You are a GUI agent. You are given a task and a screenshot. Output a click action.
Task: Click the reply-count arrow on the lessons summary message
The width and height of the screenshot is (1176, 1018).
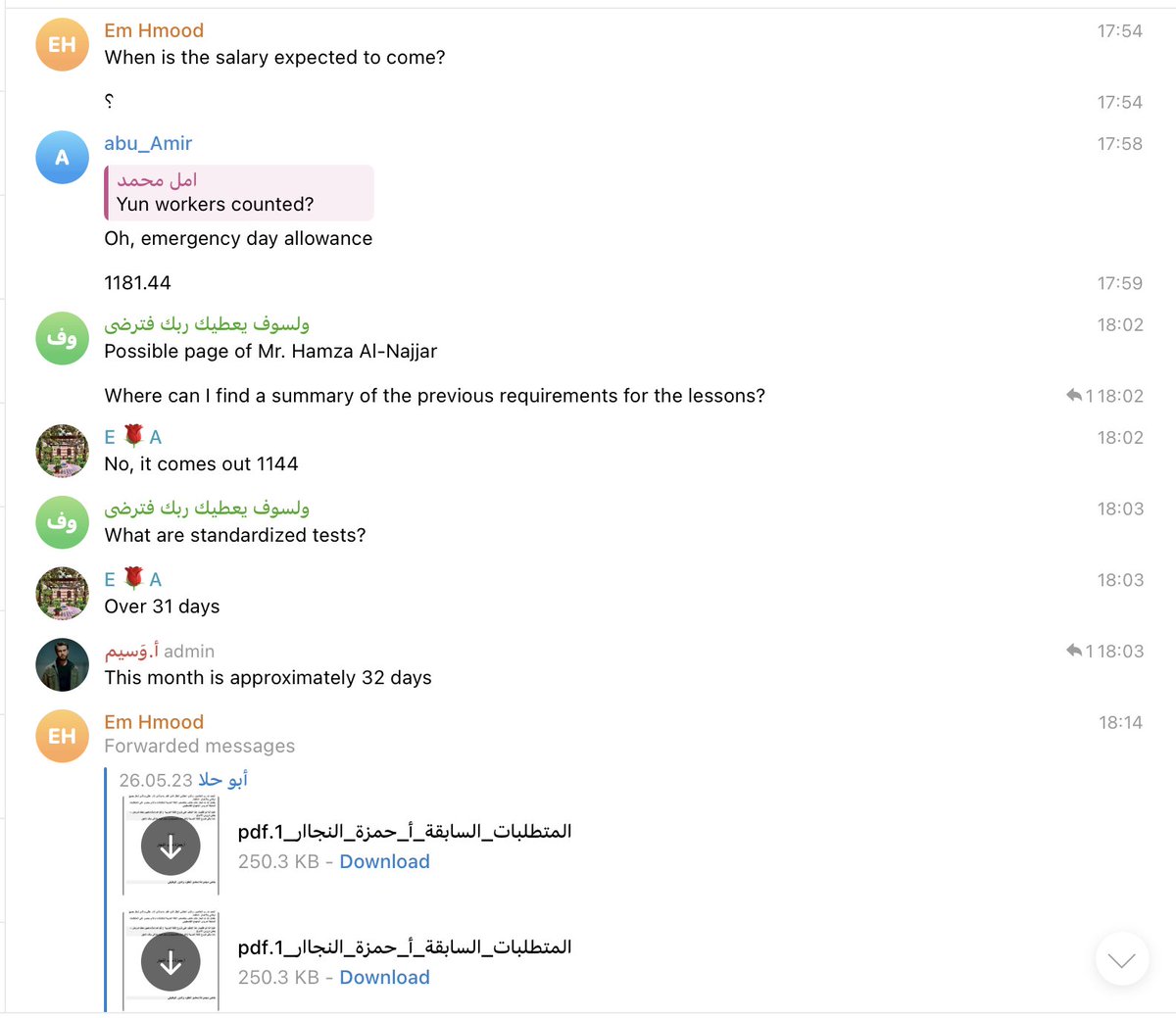[x=1074, y=396]
